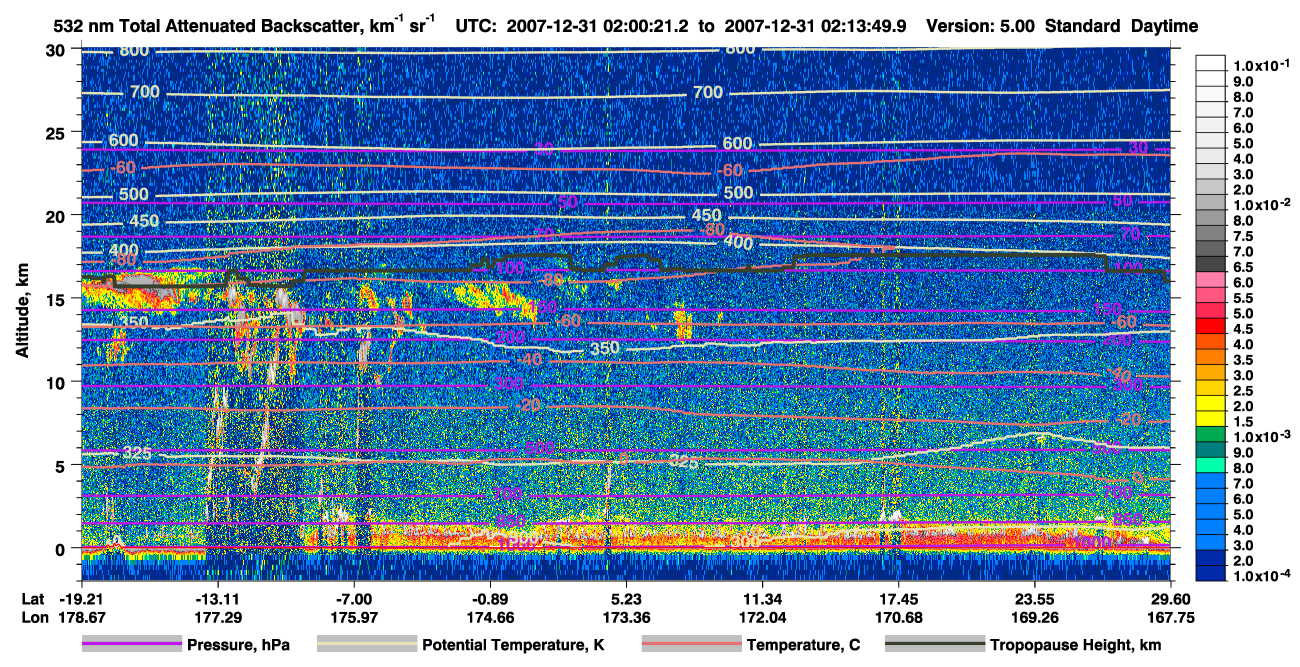Click the colorbar label 1.0x10-1
The height and width of the screenshot is (667, 1300).
1264,65
